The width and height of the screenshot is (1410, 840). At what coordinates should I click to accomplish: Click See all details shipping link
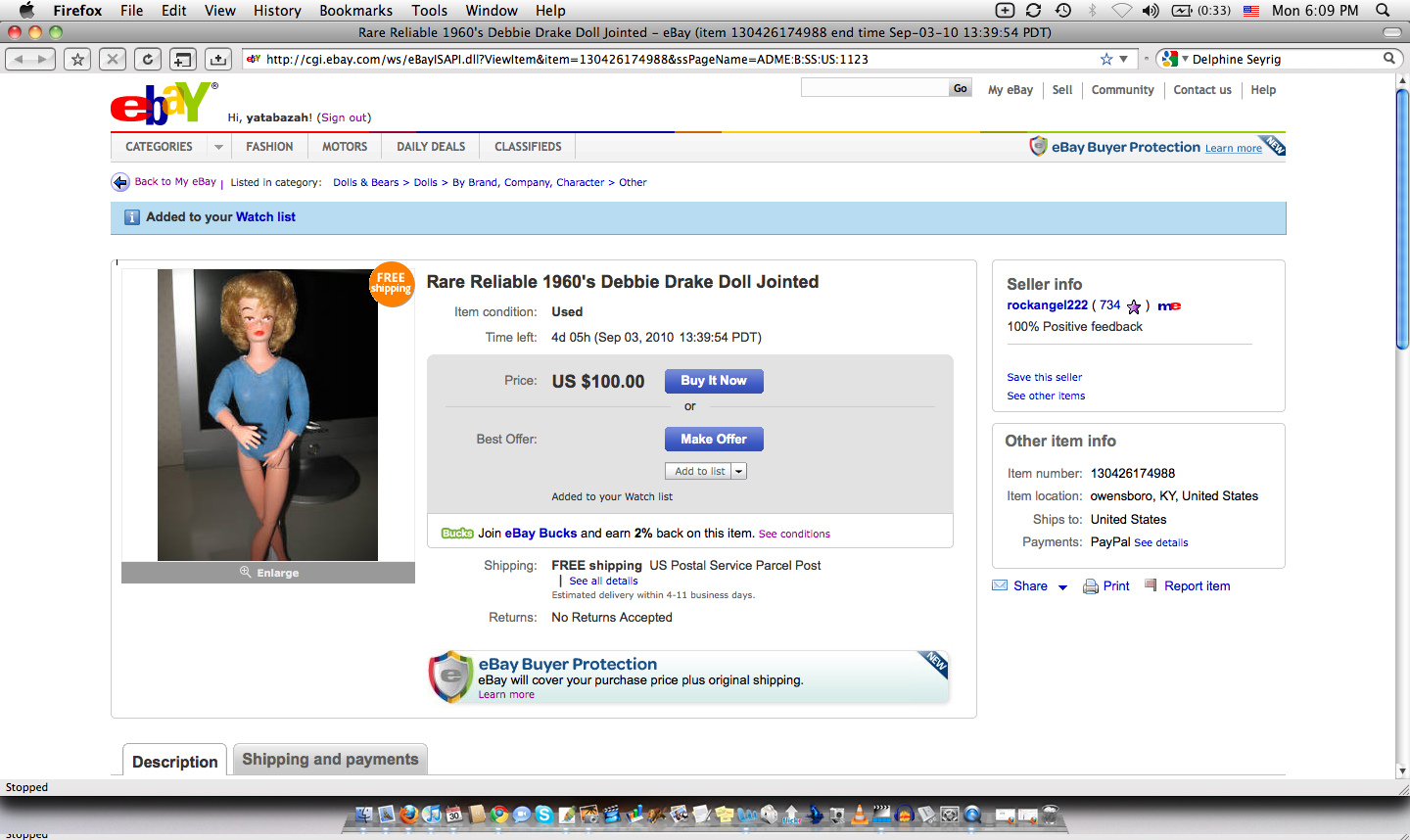tap(603, 581)
